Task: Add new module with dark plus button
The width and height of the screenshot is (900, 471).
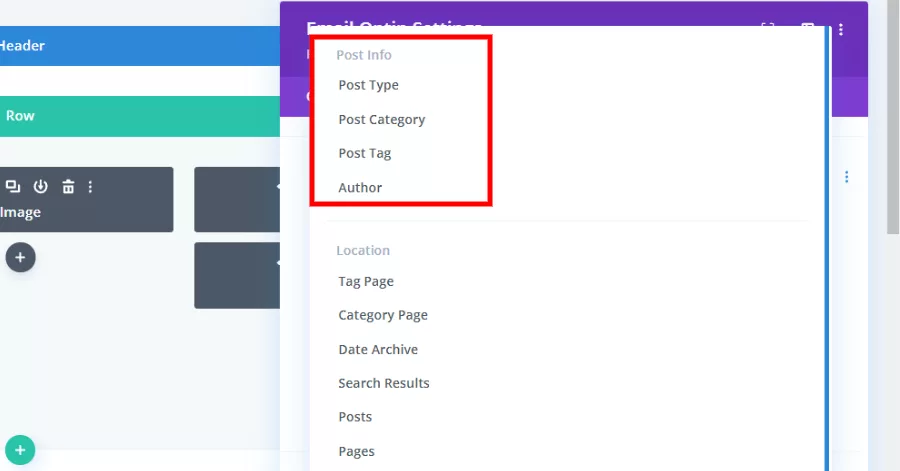Action: tap(21, 257)
